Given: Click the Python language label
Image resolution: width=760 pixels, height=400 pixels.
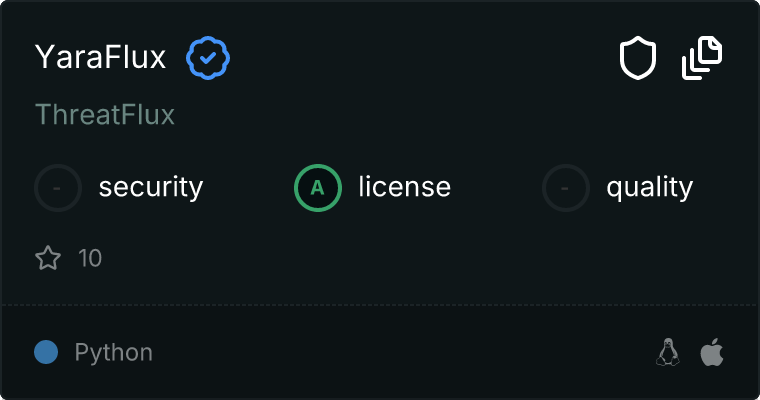Looking at the screenshot, I should 114,352.
